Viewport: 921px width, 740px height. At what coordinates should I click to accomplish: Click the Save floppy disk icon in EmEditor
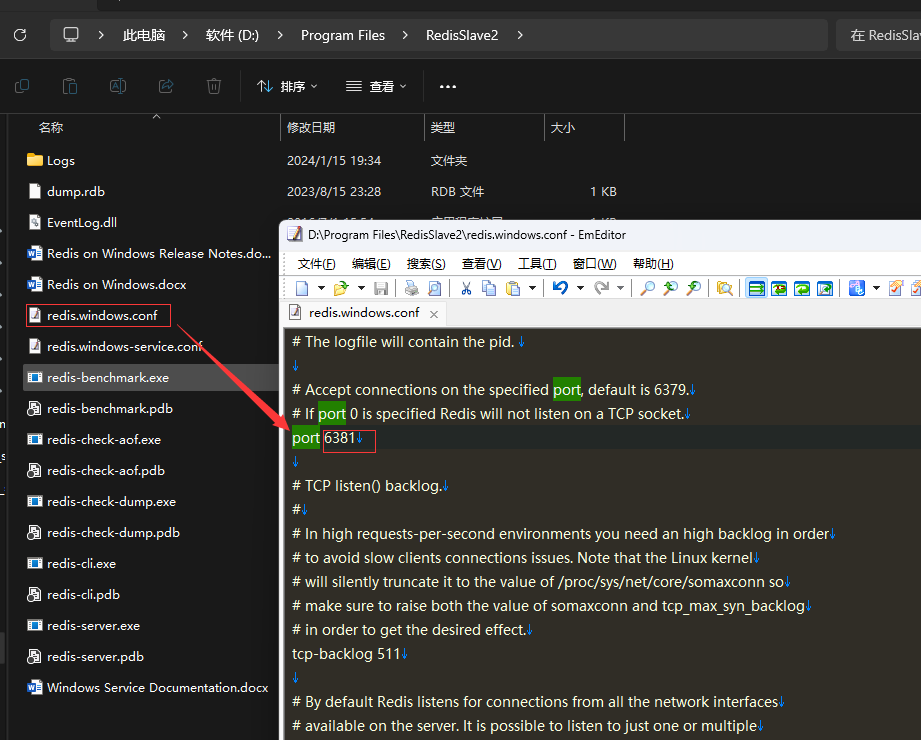tap(381, 288)
